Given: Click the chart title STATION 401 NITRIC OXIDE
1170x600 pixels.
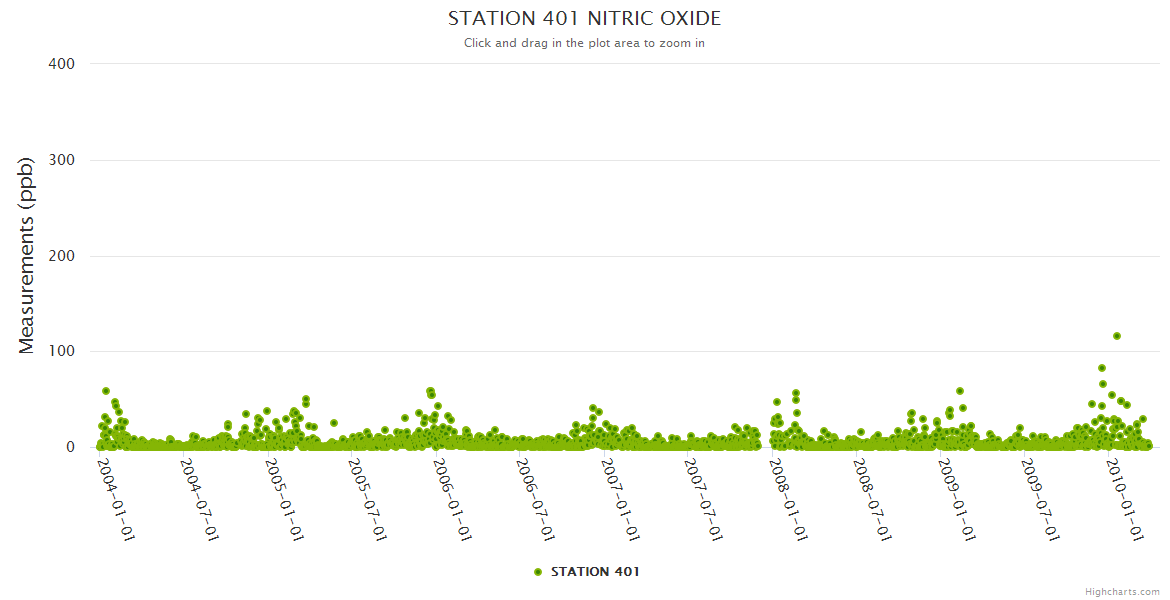Looking at the screenshot, I should pos(584,19).
